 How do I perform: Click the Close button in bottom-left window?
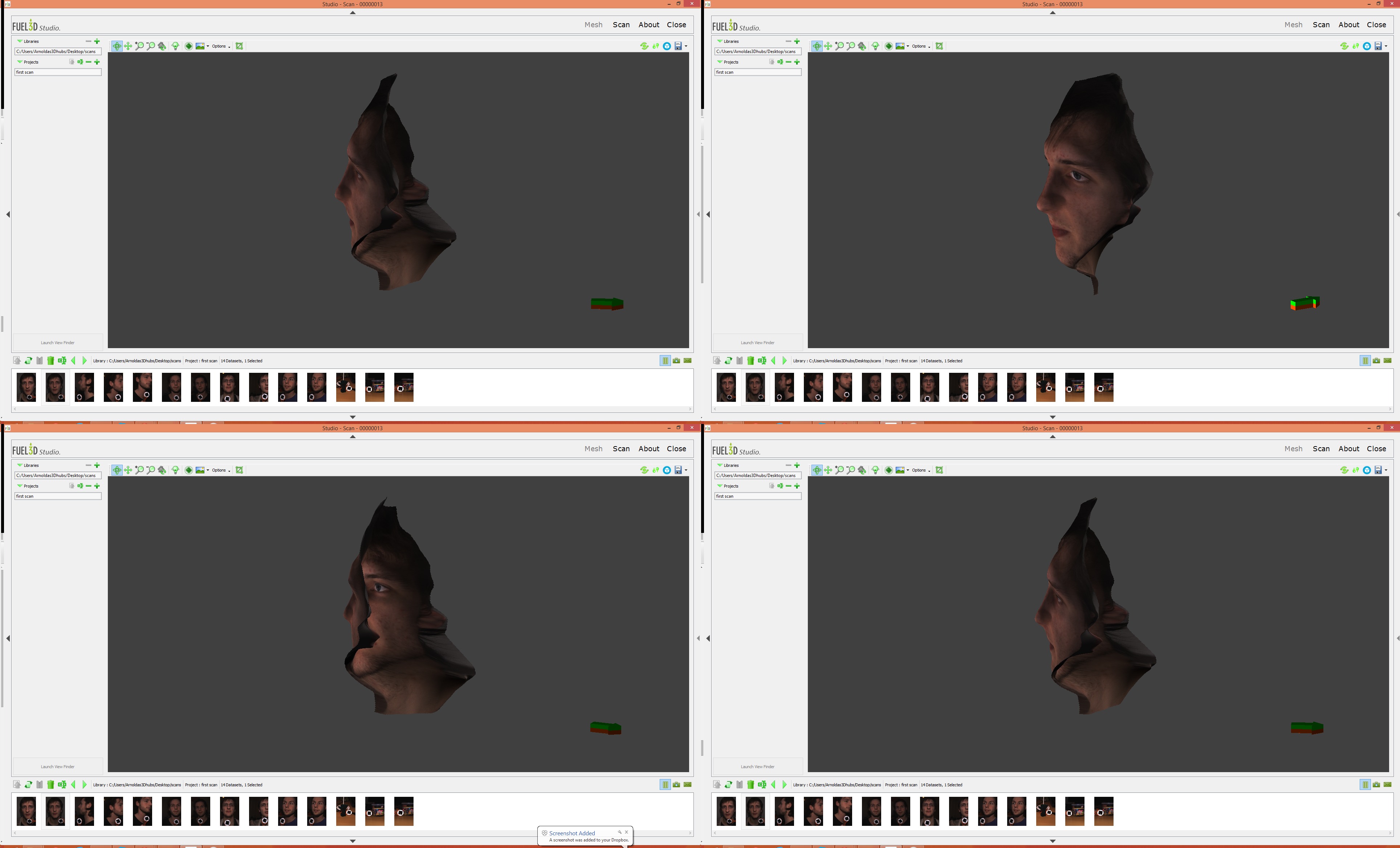pyautogui.click(x=676, y=449)
